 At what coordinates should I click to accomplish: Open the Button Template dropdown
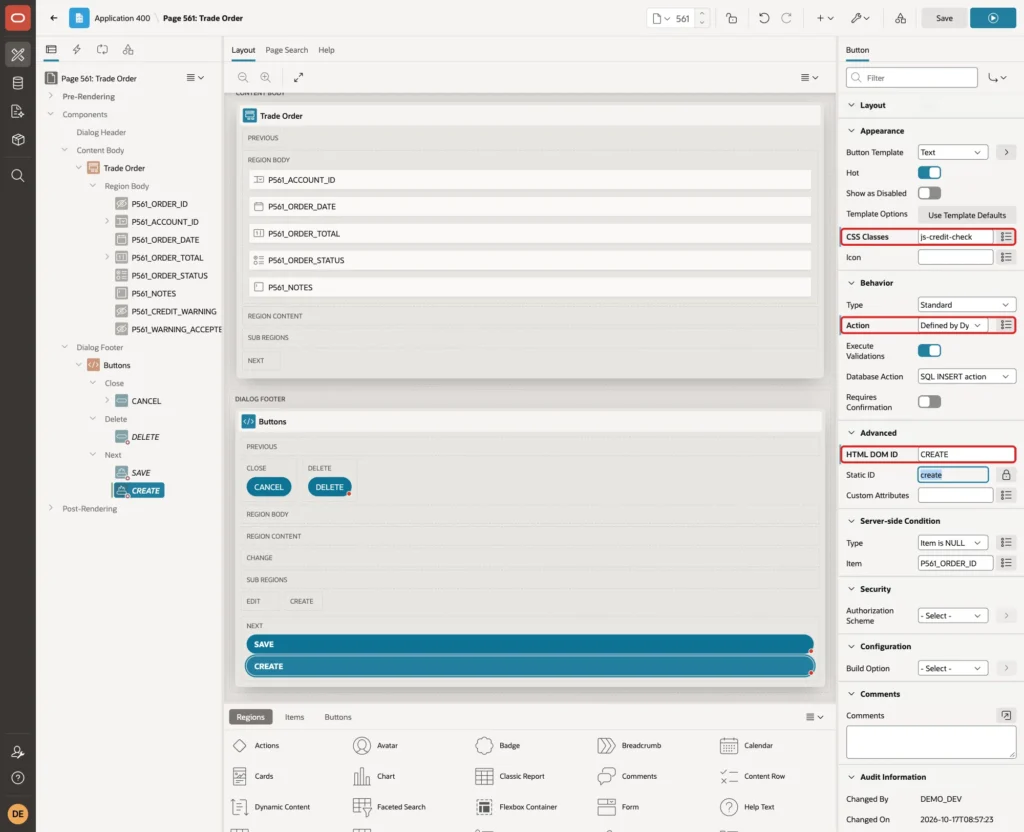point(952,152)
